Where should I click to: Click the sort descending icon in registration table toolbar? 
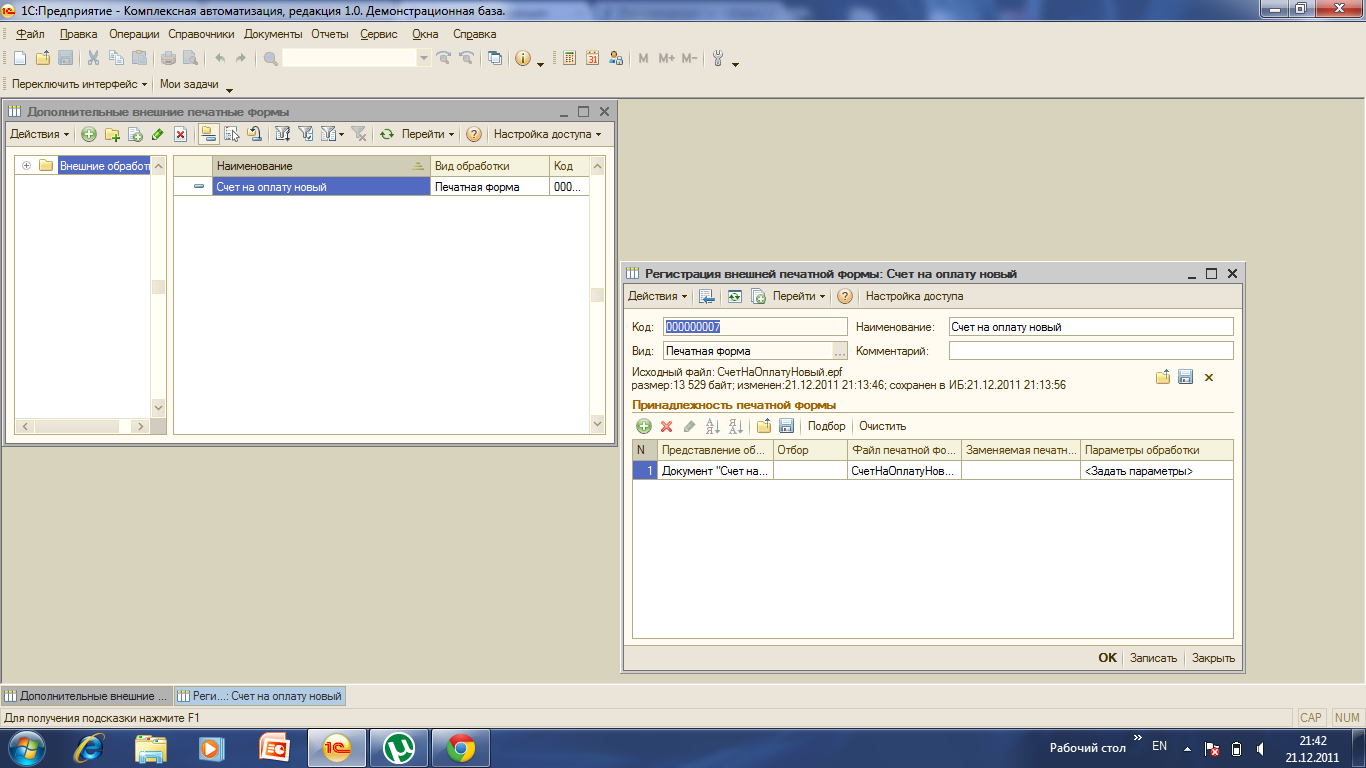pyautogui.click(x=736, y=426)
